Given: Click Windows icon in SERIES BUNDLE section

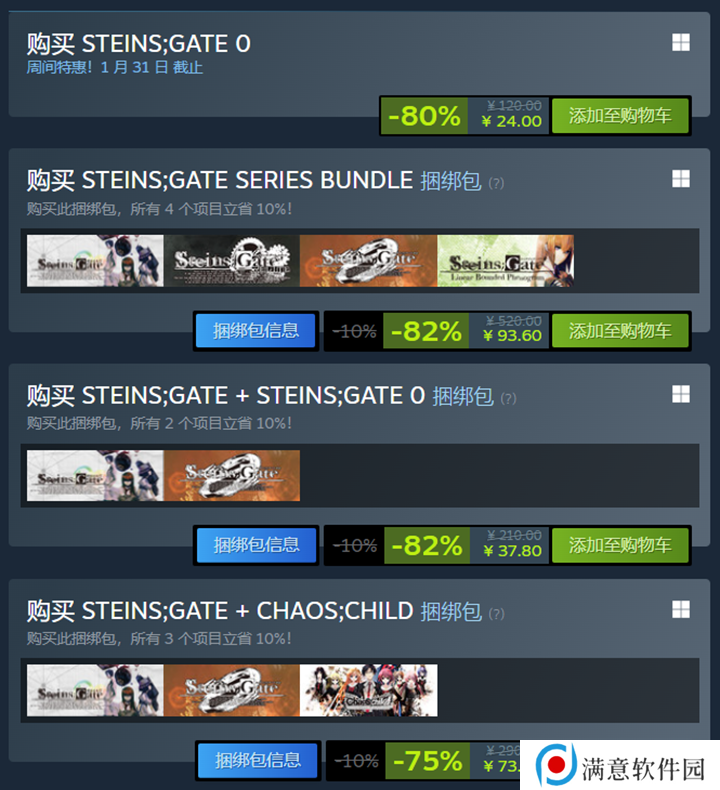Looking at the screenshot, I should coord(681,178).
